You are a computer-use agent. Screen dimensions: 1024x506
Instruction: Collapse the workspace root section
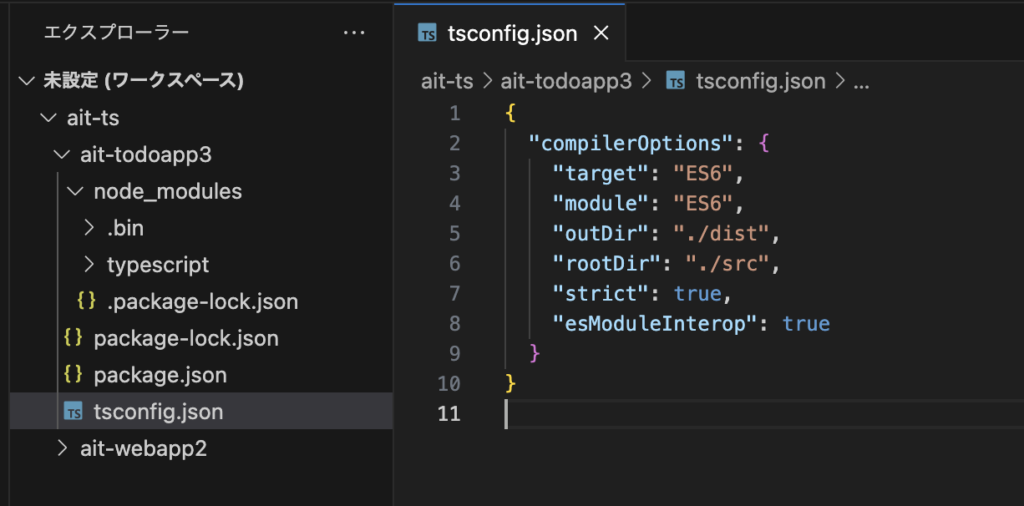(x=26, y=81)
